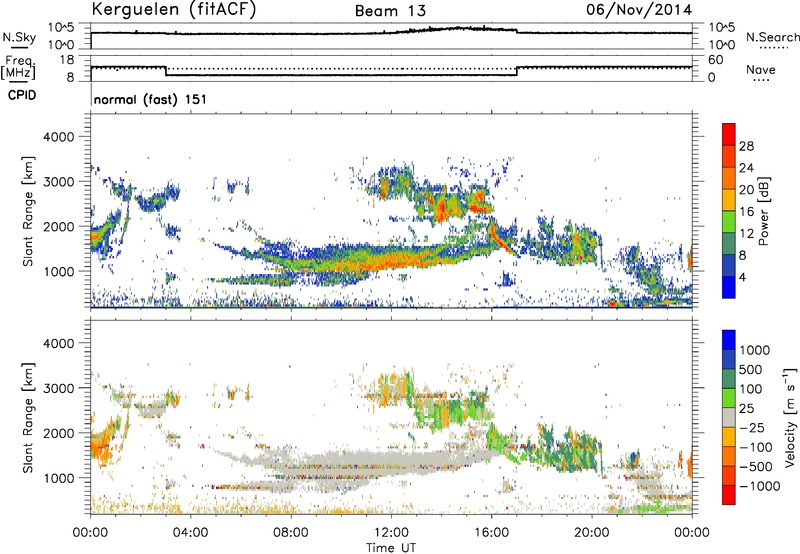Viewport: 800px width, 554px height.
Task: Click the '28' label on the power scale
Action: tap(746, 146)
